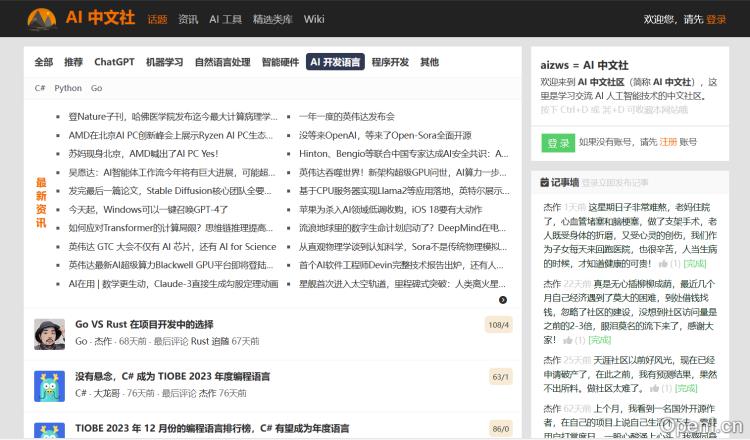This screenshot has height=440, width=750.
Task: Open news 如何应对Transformer的计算局限
Action: click(171, 228)
